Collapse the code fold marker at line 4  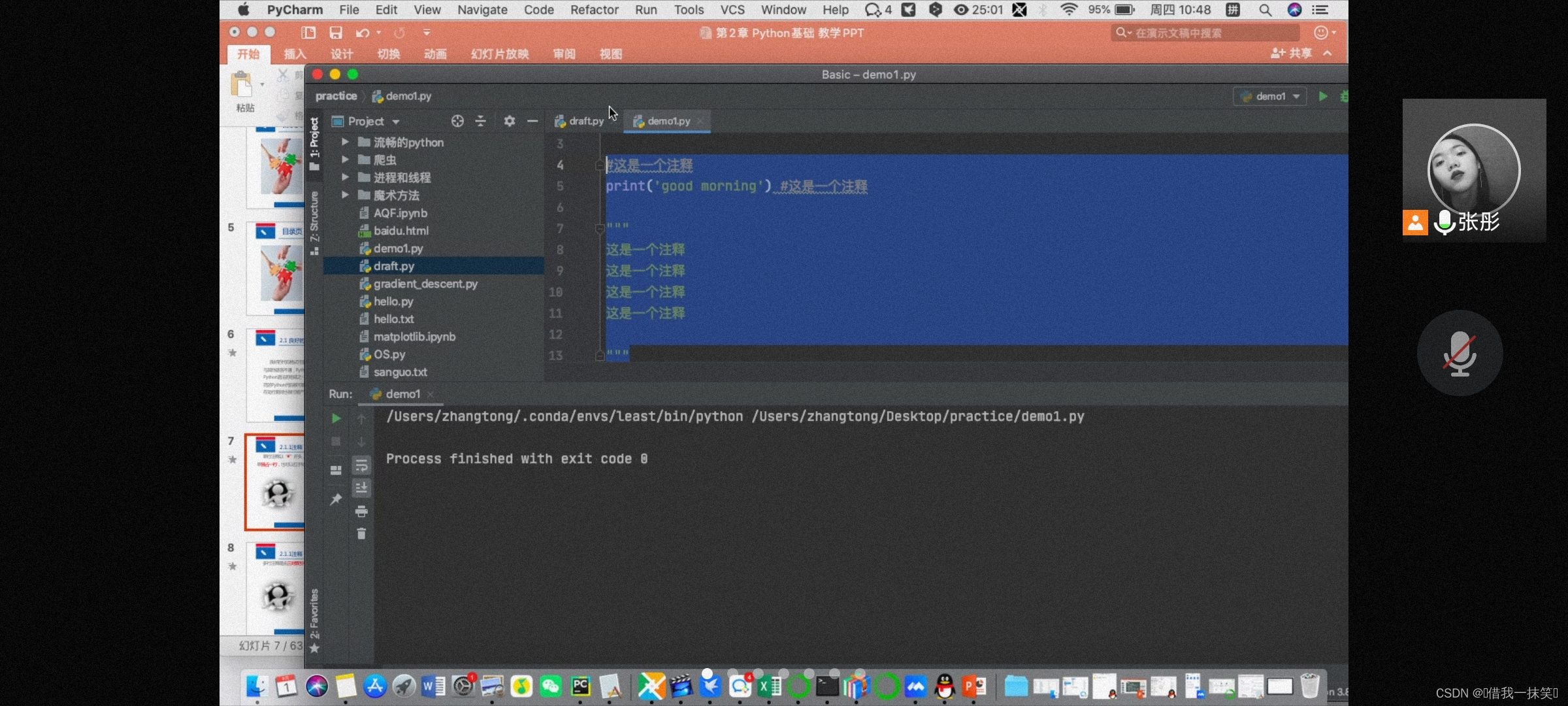click(600, 165)
